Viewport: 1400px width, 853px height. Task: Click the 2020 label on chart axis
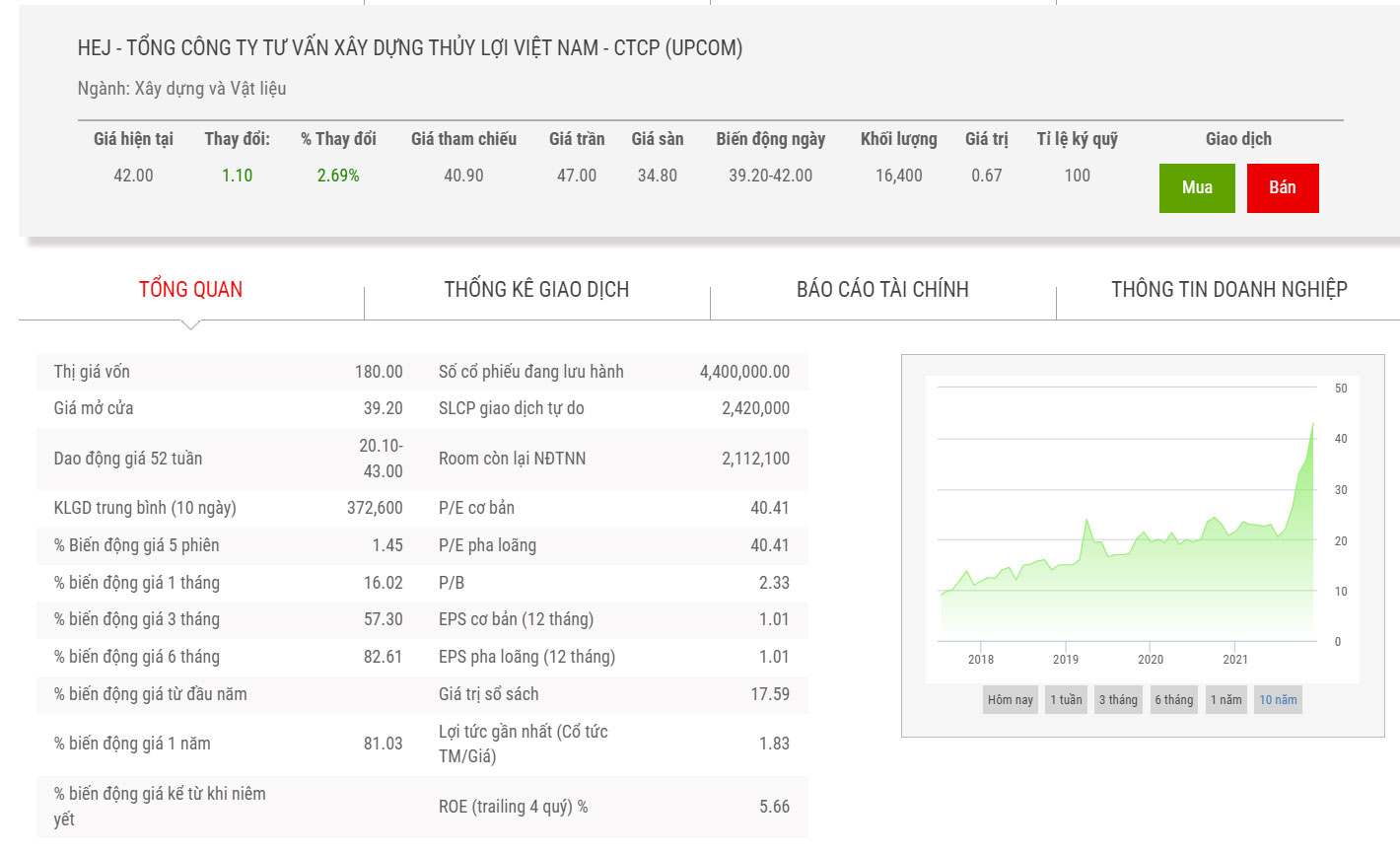click(x=1151, y=660)
